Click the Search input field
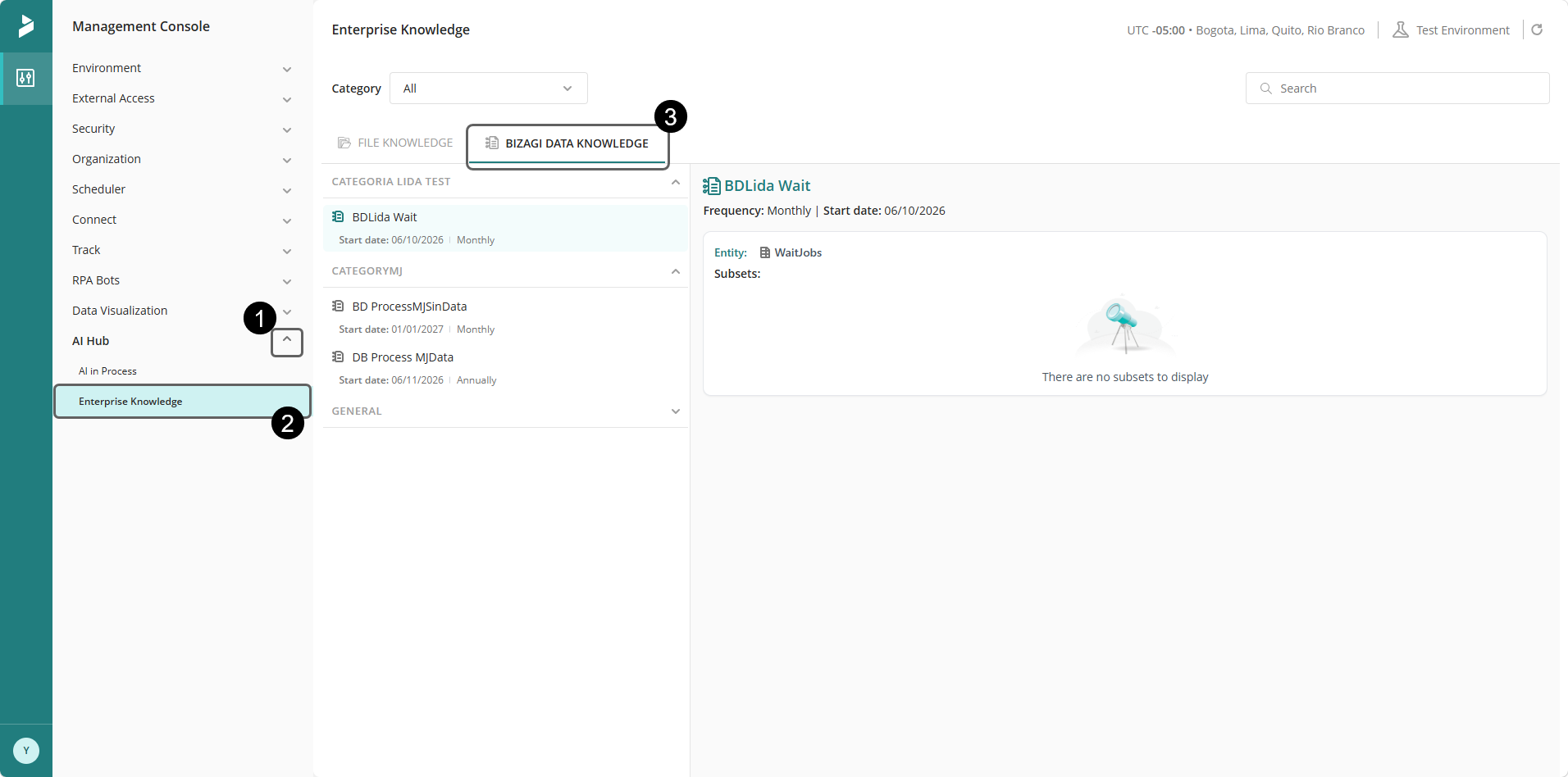1568x777 pixels. (1397, 89)
